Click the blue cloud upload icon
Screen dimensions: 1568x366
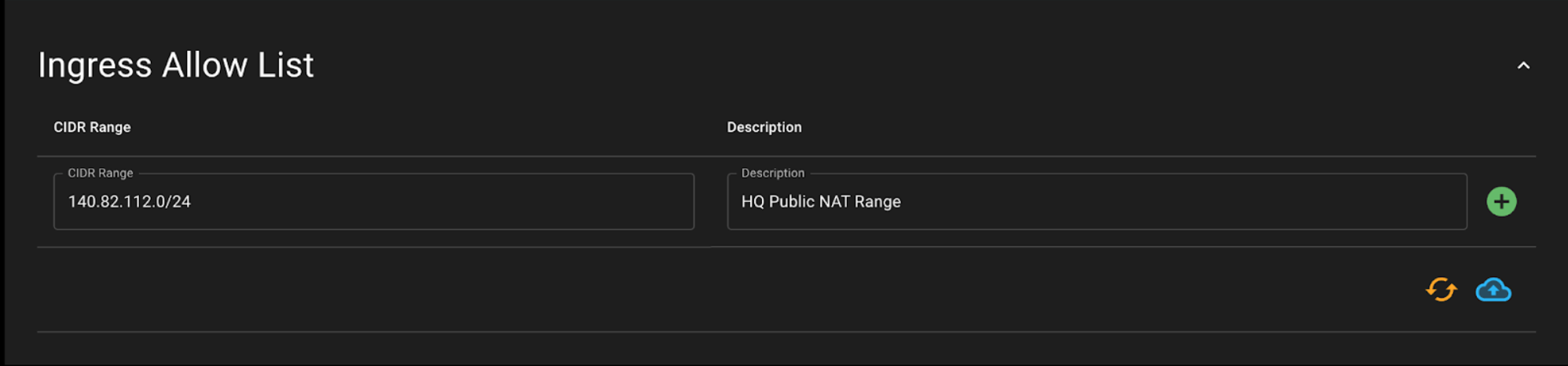coord(1493,290)
